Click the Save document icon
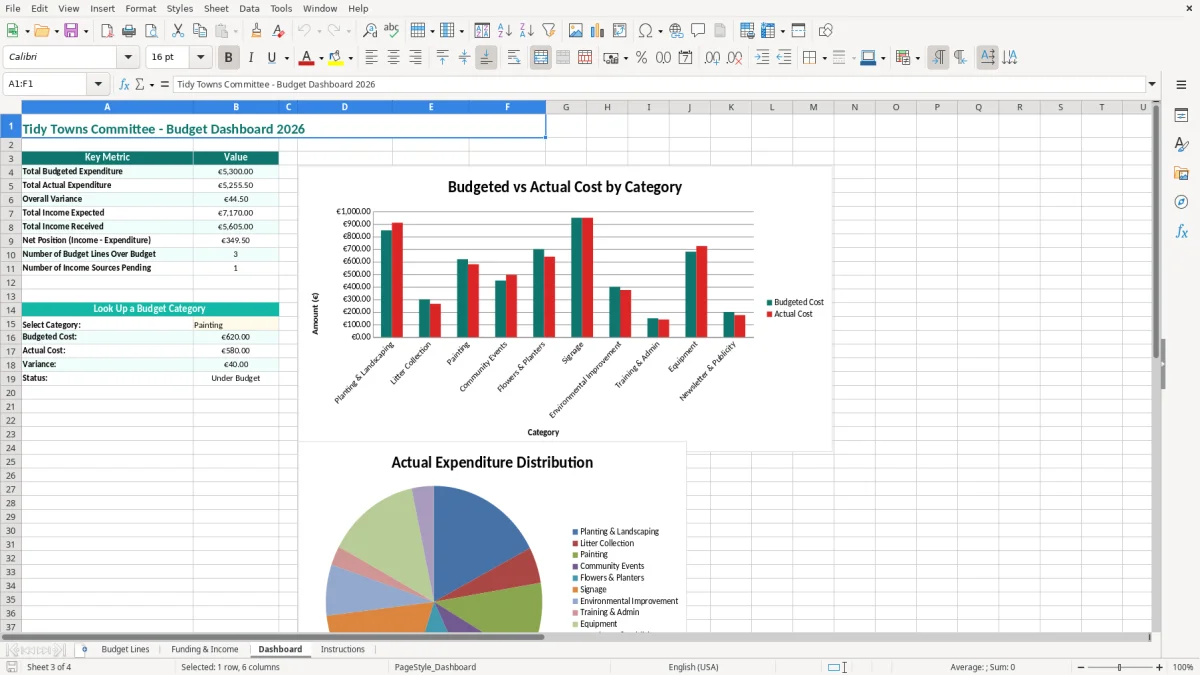Image resolution: width=1200 pixels, height=675 pixels. pos(71,31)
